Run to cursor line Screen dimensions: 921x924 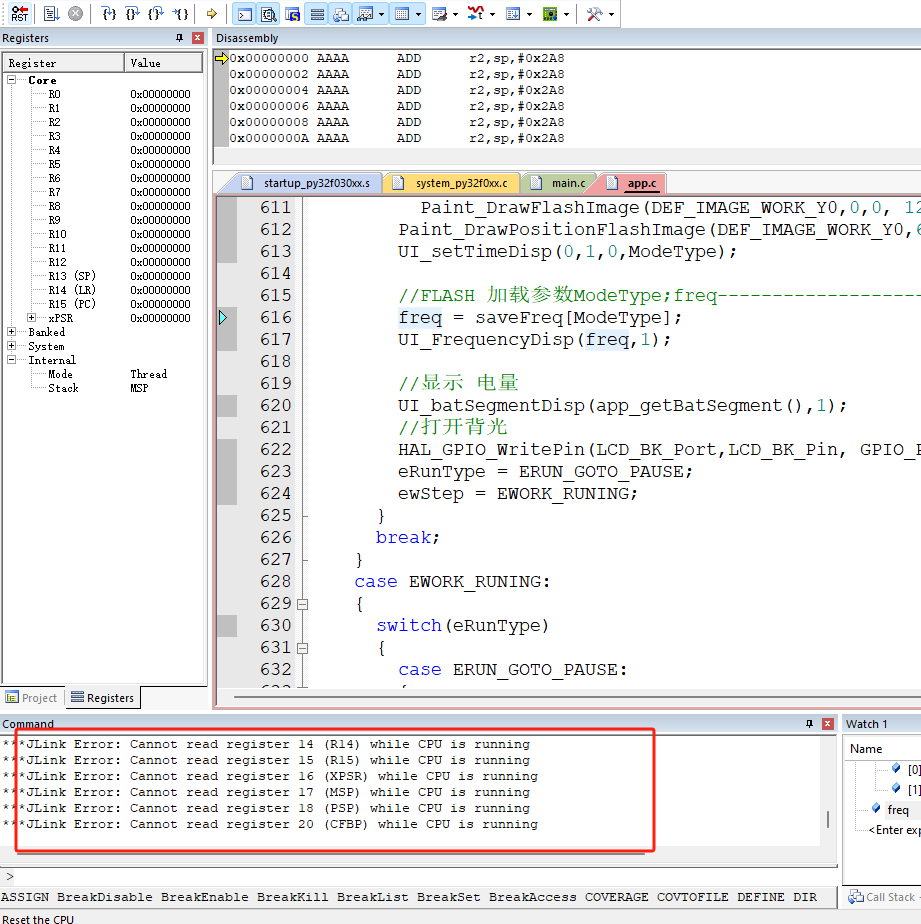pyautogui.click(x=180, y=13)
